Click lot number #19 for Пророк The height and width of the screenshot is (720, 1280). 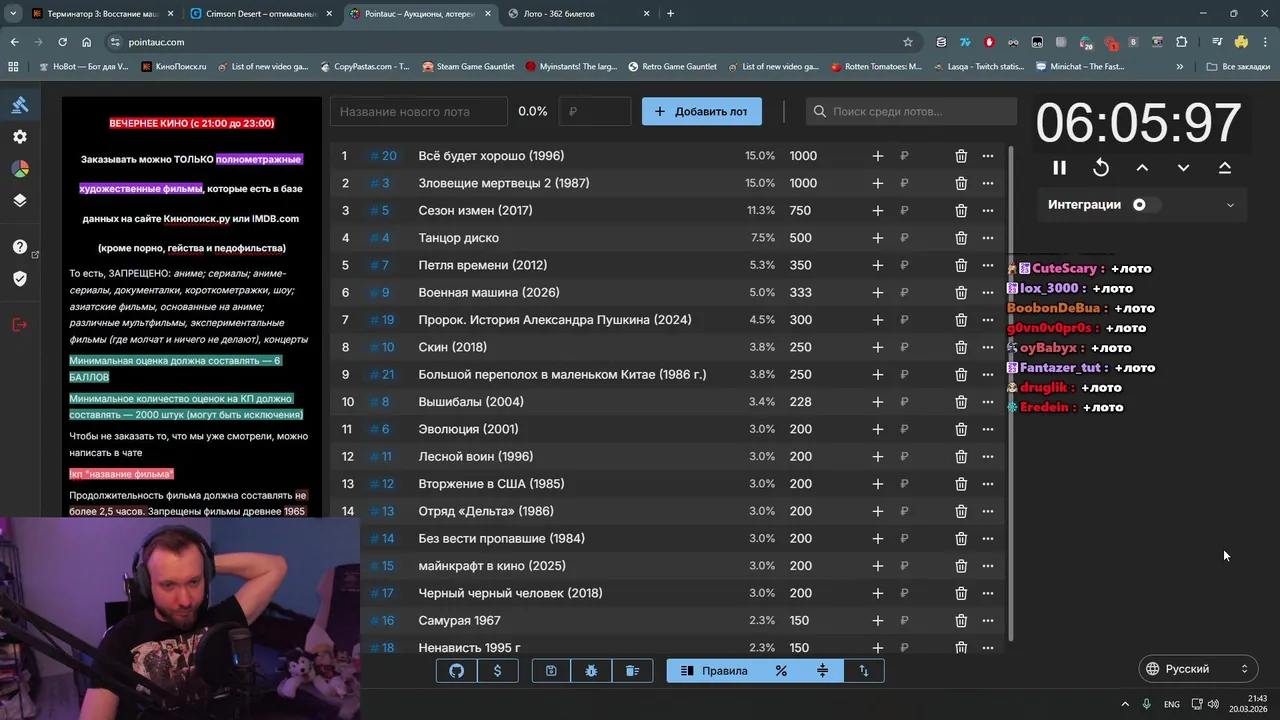[383, 320]
